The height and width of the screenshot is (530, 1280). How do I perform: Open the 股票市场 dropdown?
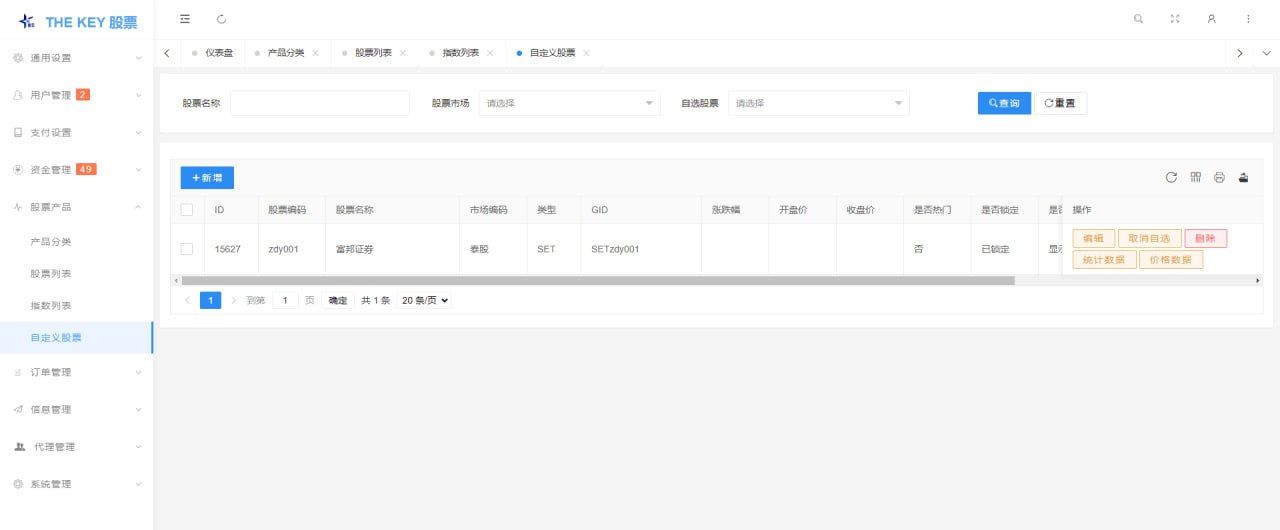point(569,103)
